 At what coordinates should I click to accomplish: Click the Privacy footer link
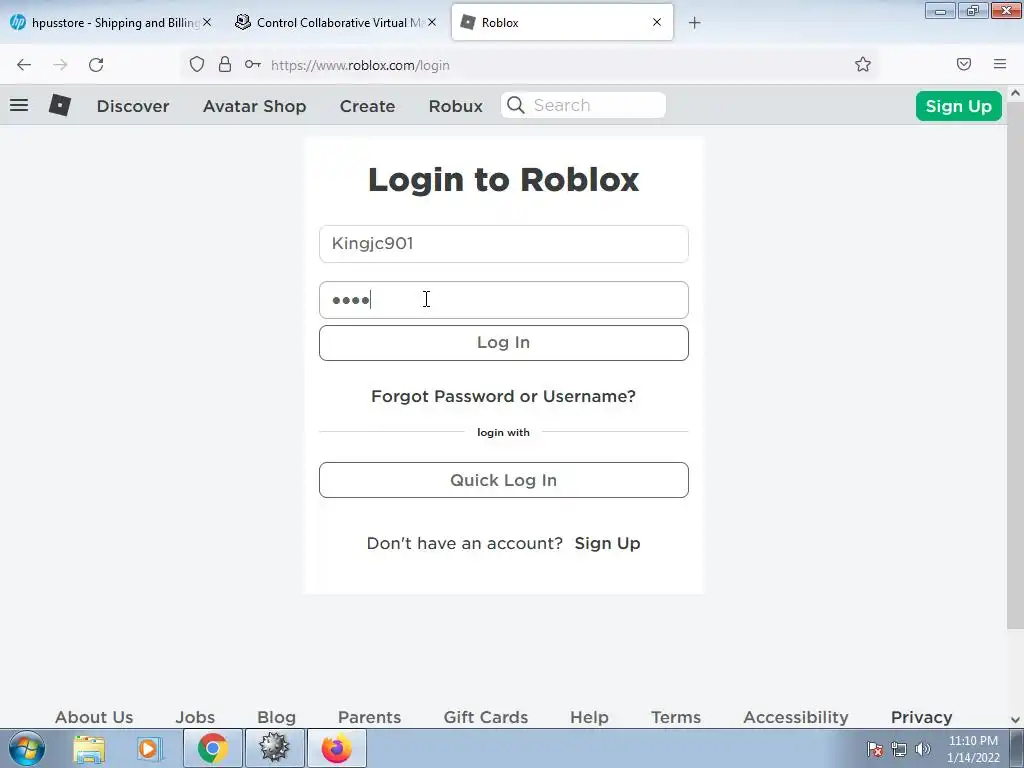(921, 717)
